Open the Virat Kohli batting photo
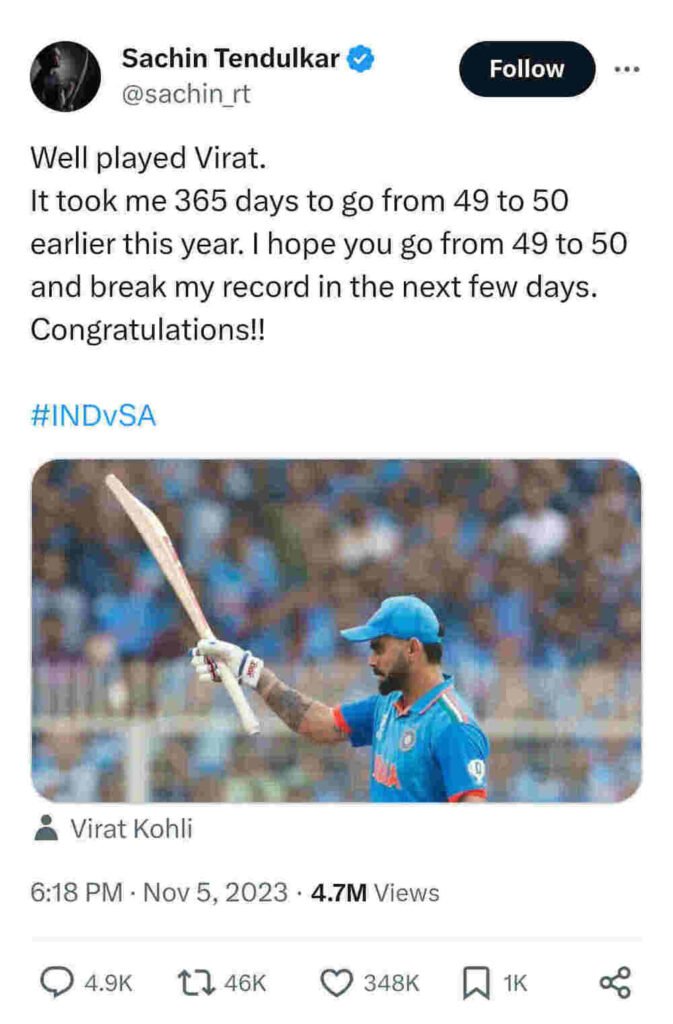 click(336, 631)
